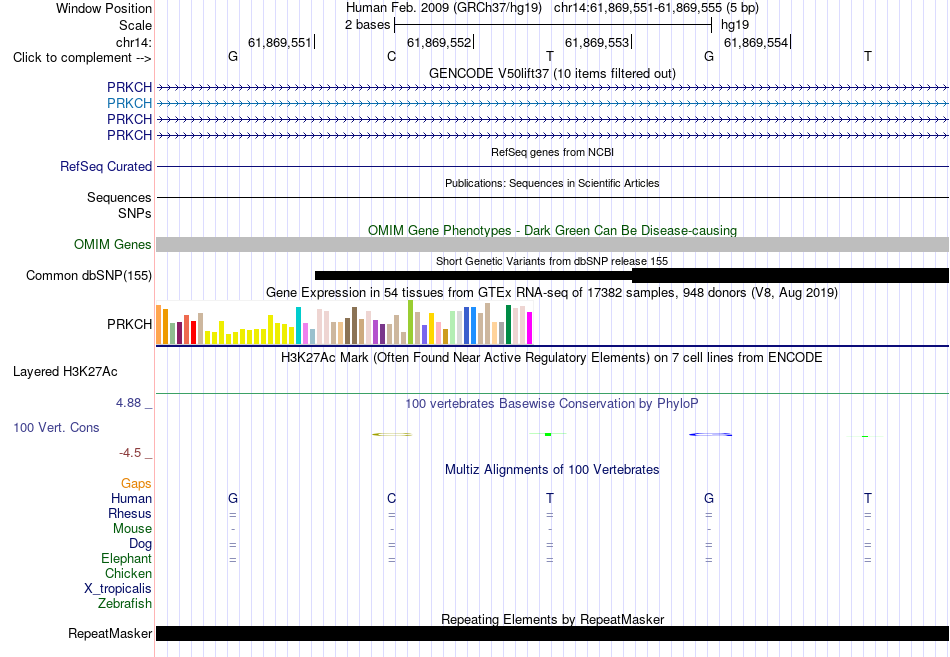
Task: Click the 'Click to complement' label
Action: click(x=82, y=58)
